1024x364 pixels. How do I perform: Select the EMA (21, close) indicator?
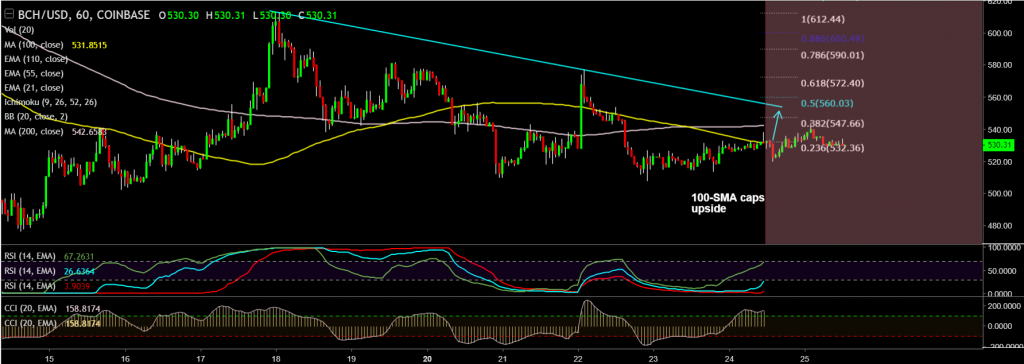(x=32, y=88)
